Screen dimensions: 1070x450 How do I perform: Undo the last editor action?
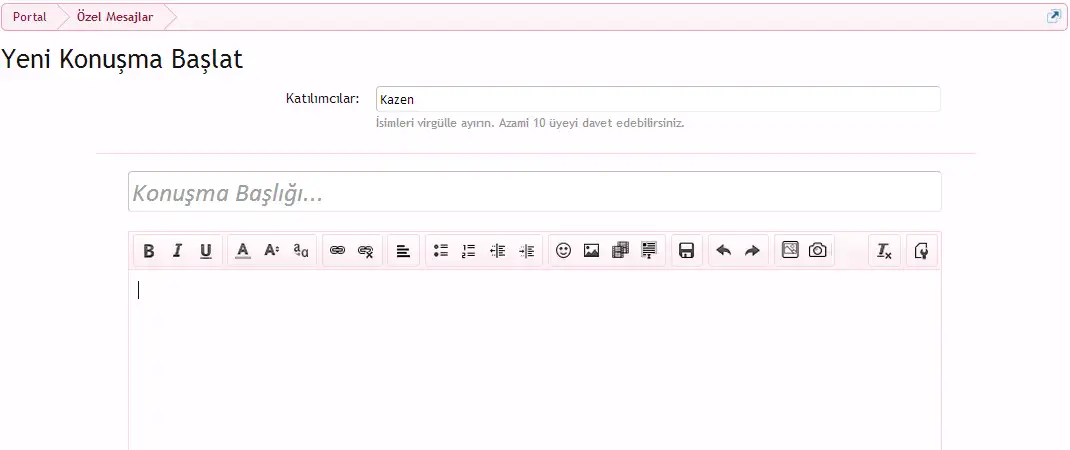(724, 251)
